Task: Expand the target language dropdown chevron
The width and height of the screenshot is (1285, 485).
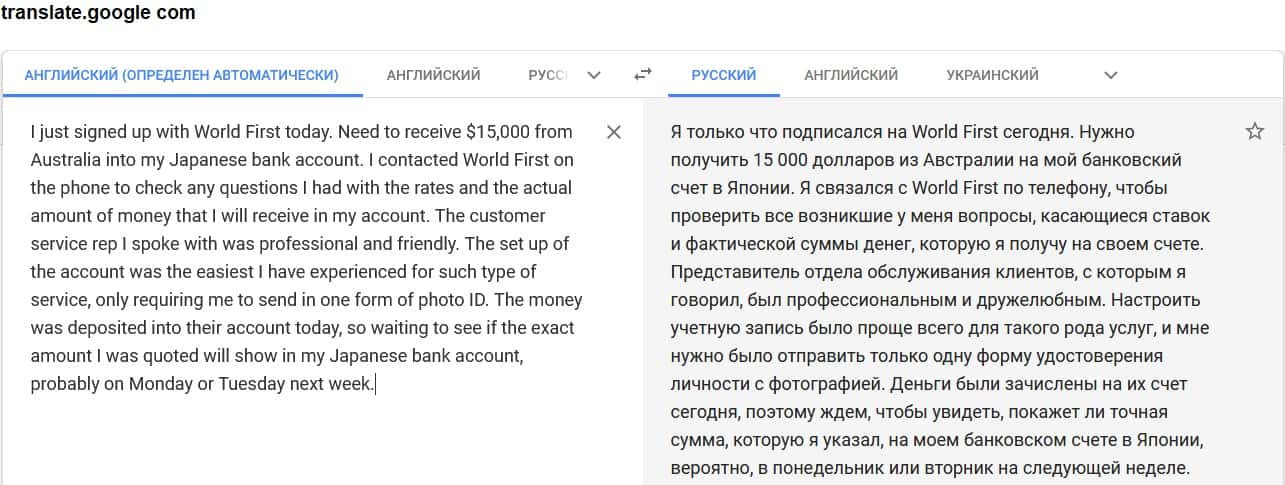Action: (x=1110, y=75)
